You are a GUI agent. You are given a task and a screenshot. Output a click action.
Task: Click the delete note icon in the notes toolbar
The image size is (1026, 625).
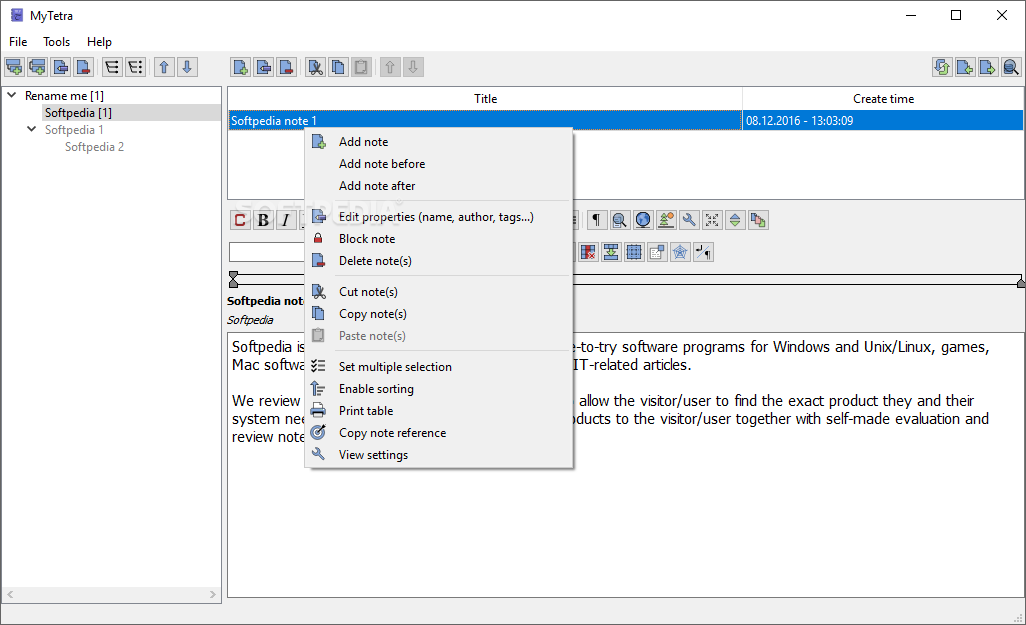click(x=287, y=67)
